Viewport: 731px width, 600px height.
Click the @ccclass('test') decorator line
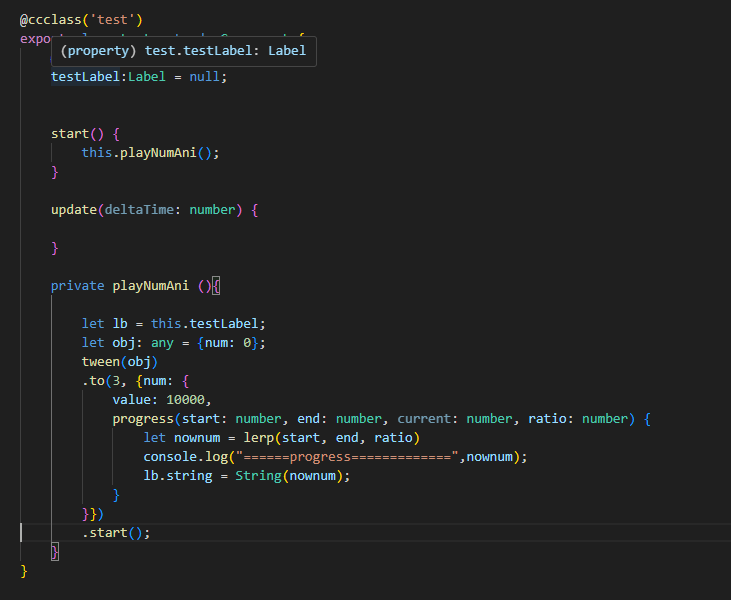click(x=81, y=20)
